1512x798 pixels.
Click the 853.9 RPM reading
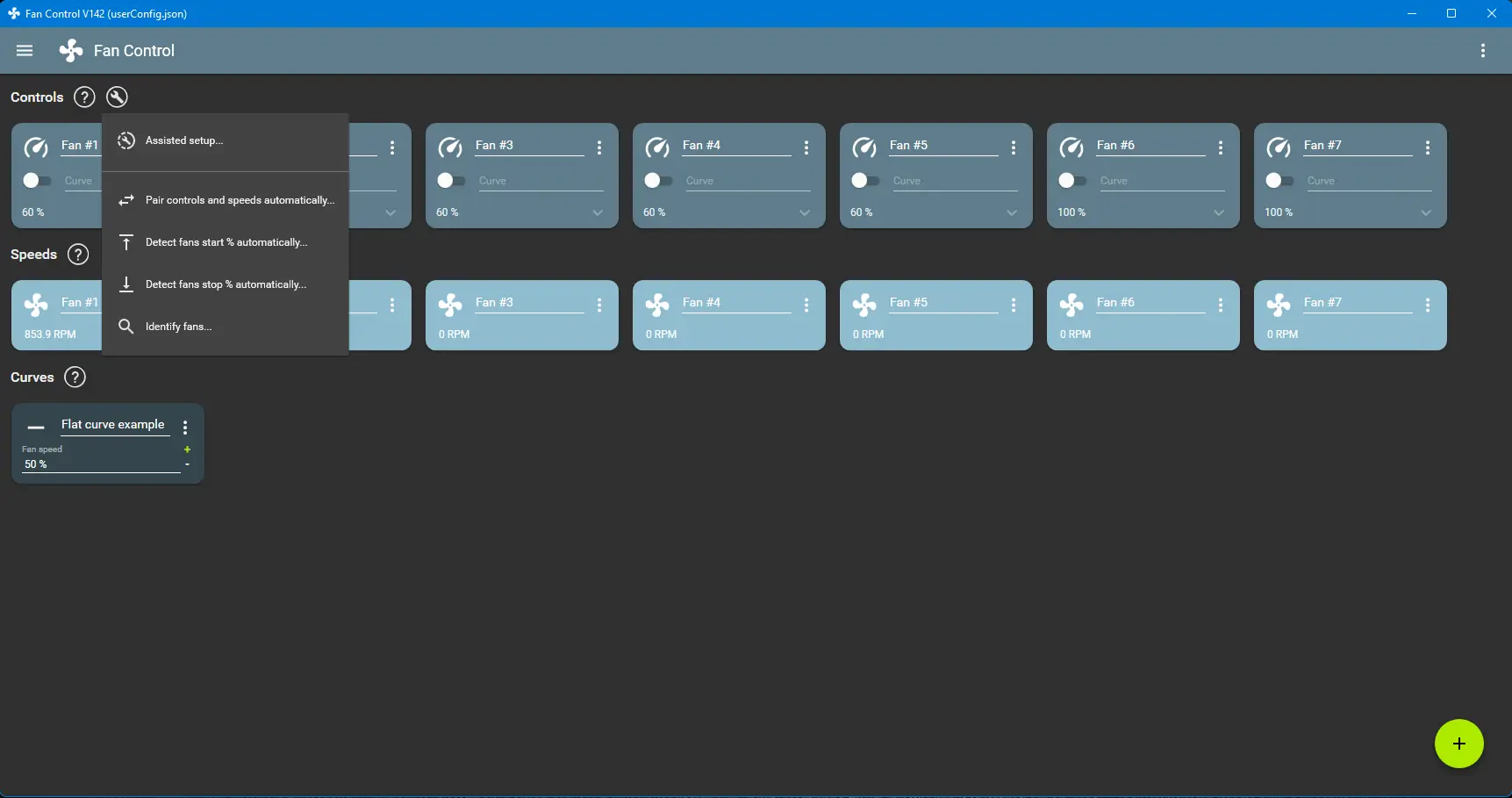(x=50, y=334)
